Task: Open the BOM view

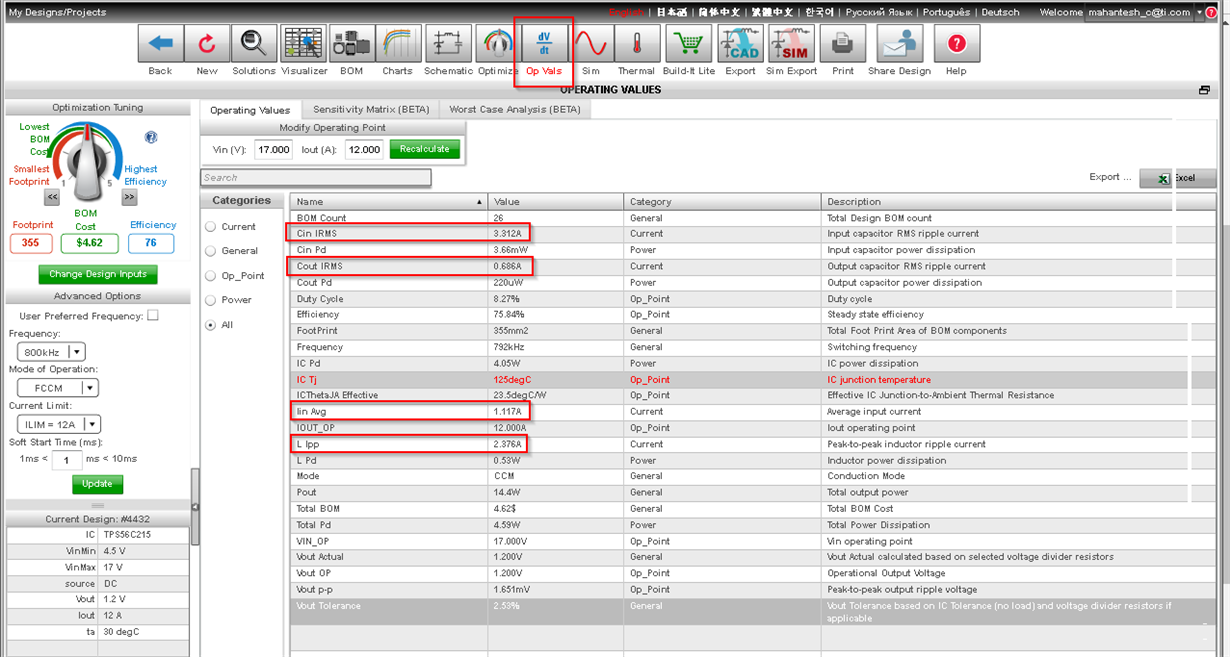Action: 352,44
